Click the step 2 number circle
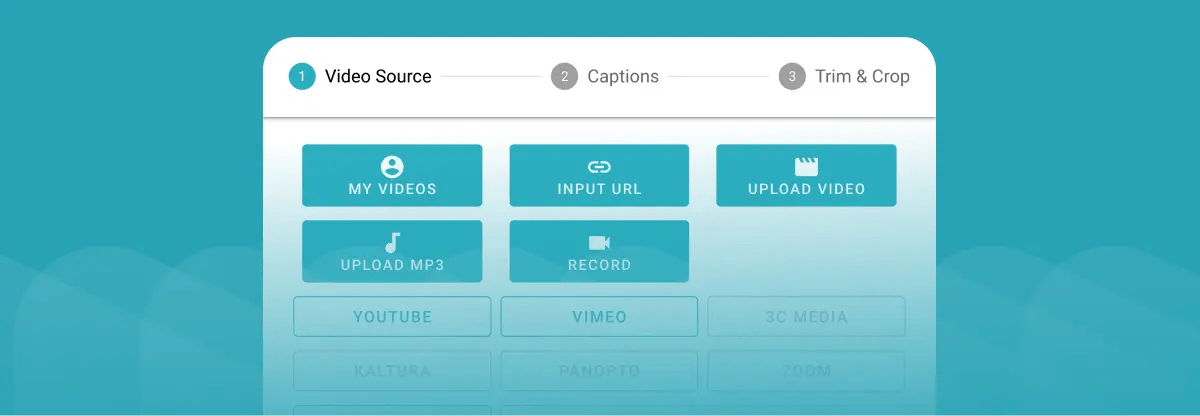This screenshot has width=1200, height=416. (564, 77)
